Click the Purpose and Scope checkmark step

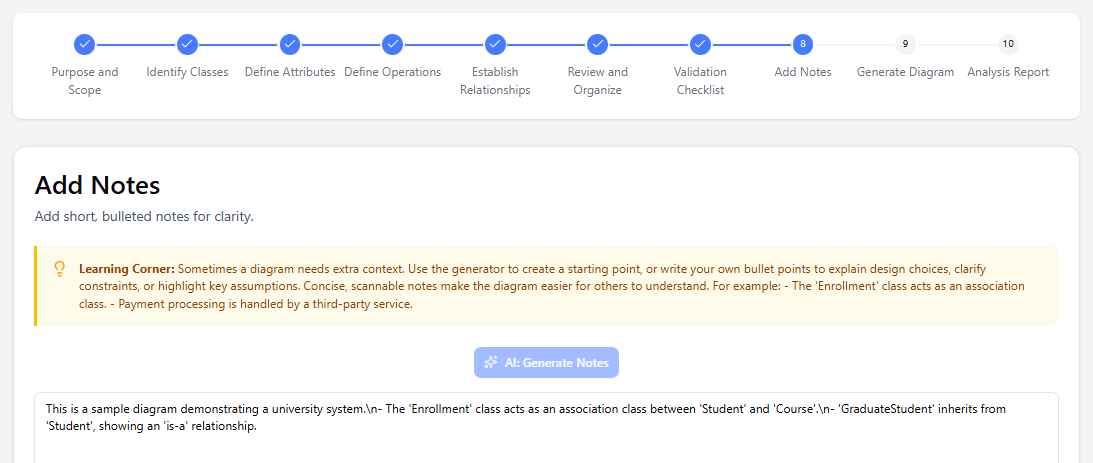85,44
